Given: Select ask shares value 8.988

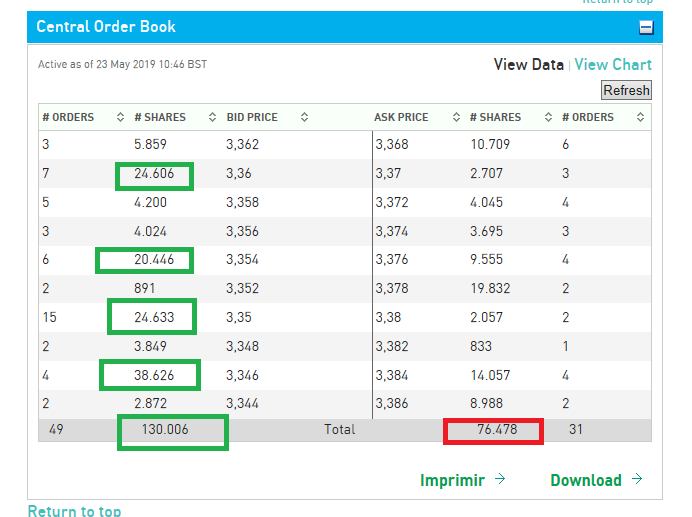Looking at the screenshot, I should click(486, 403).
